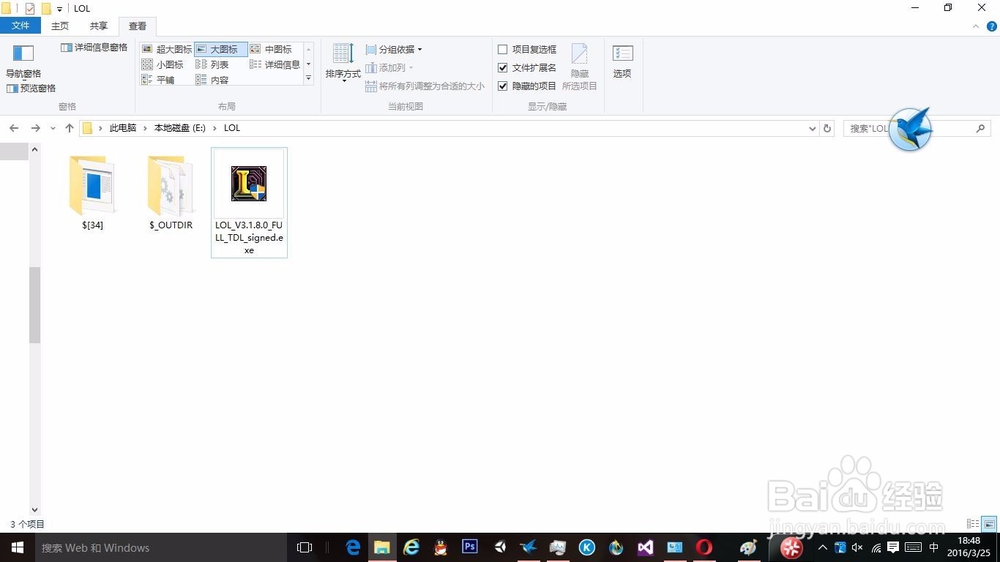Click the Search Web and Windows box

point(160,547)
